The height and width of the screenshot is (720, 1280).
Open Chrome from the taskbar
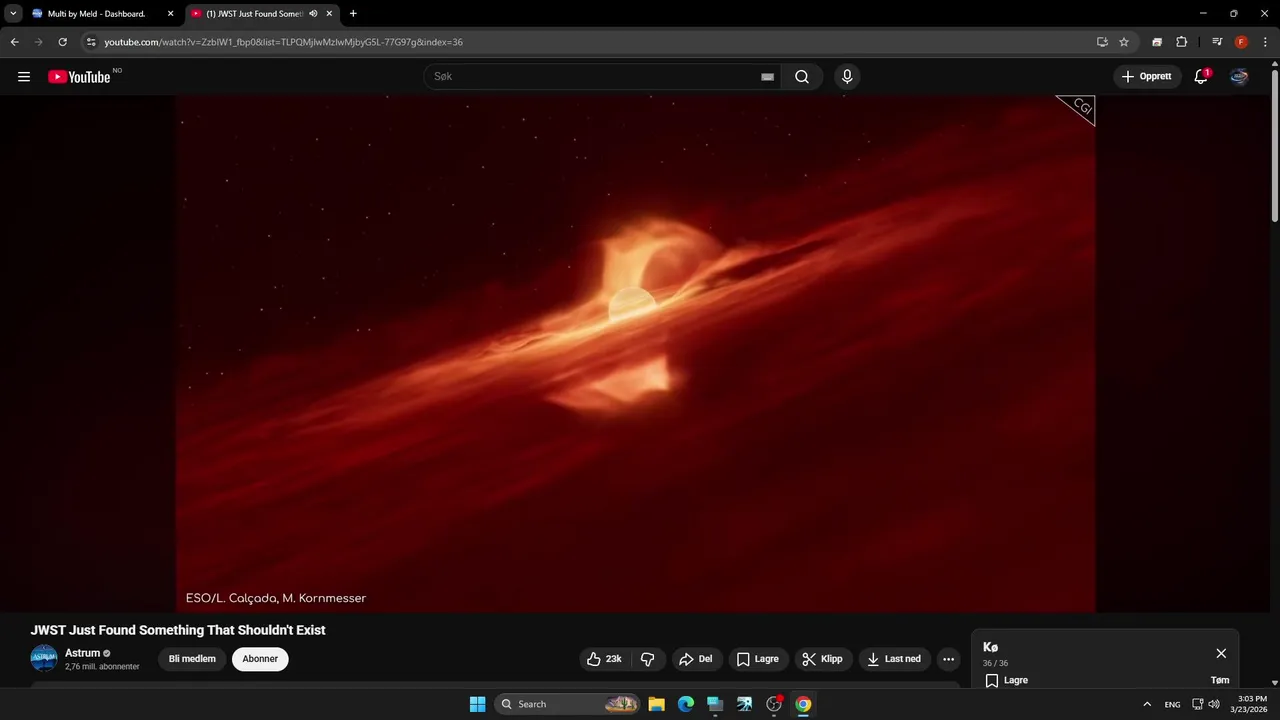point(803,704)
